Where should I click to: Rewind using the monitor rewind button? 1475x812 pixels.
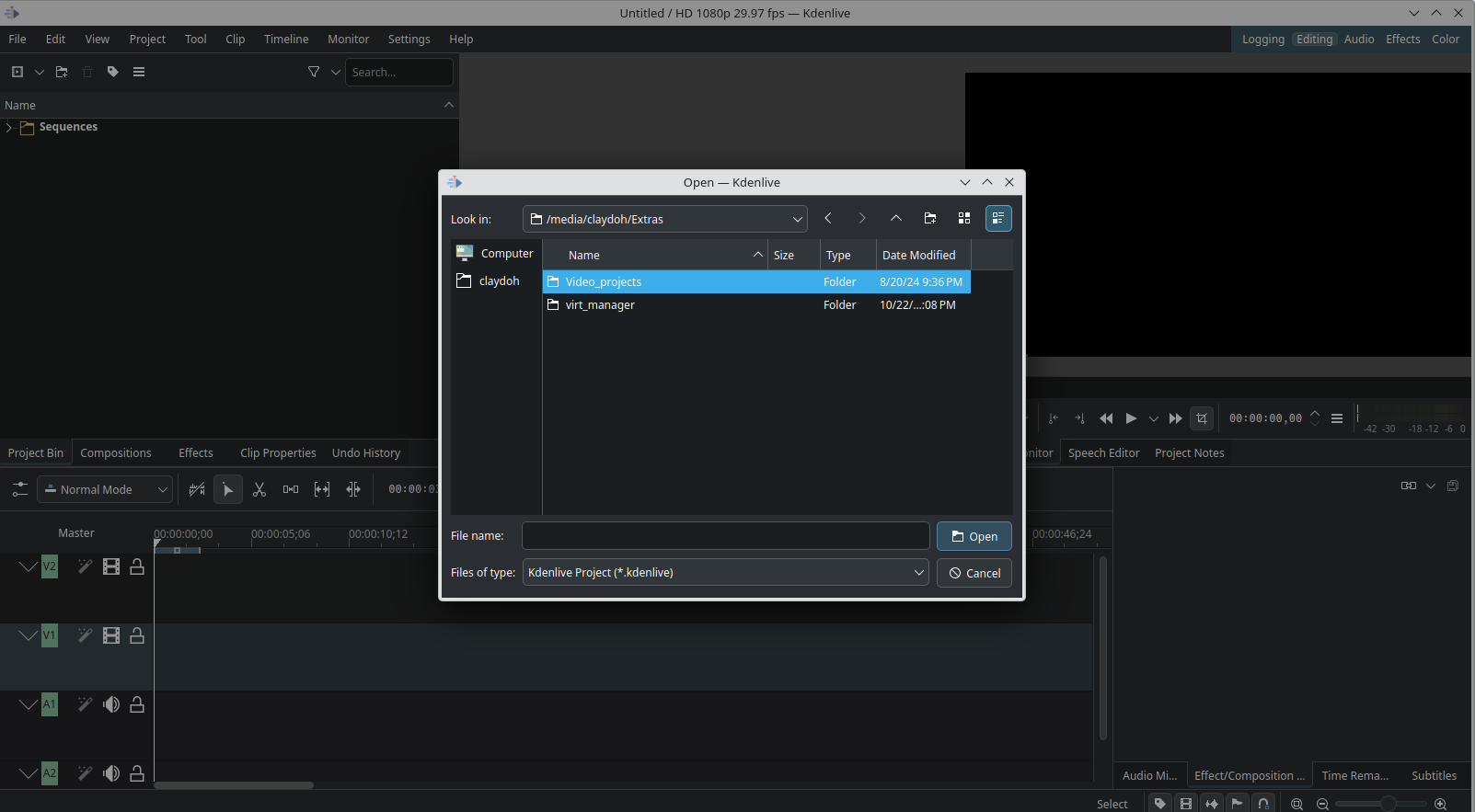pos(1106,418)
